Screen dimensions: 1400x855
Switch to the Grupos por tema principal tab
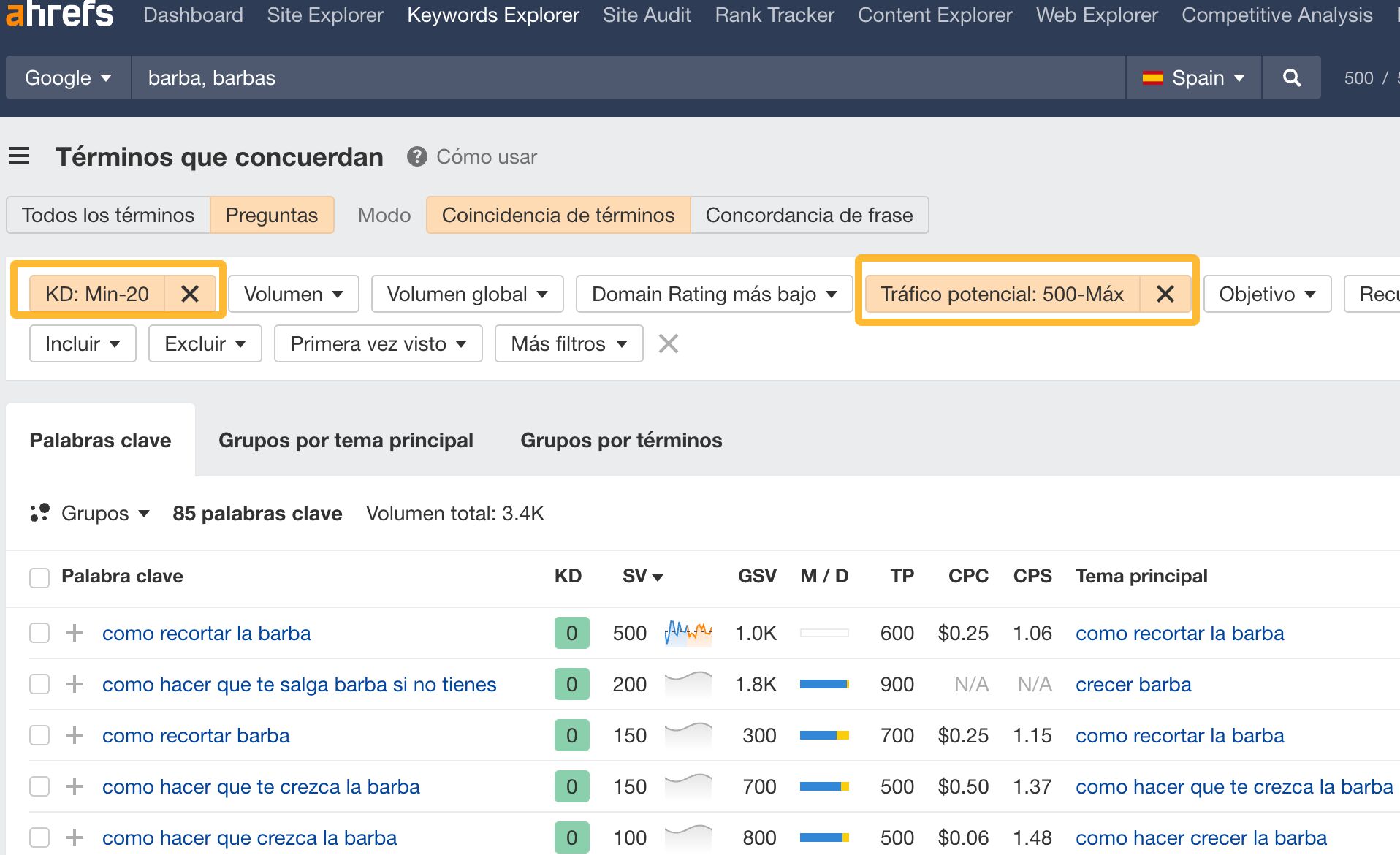[x=346, y=440]
